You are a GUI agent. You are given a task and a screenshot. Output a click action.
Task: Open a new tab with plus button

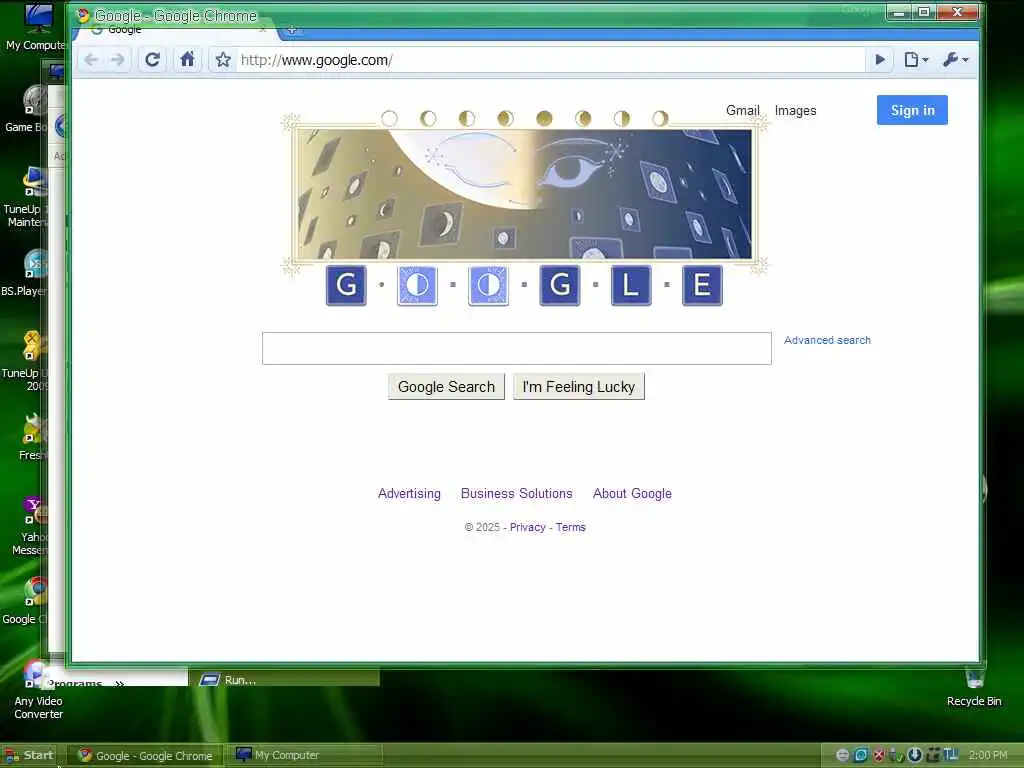pyautogui.click(x=292, y=30)
